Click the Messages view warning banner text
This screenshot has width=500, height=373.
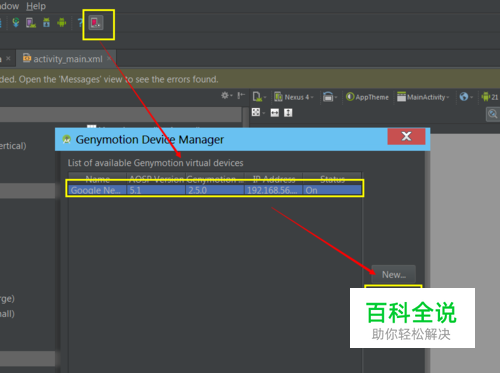[109, 79]
